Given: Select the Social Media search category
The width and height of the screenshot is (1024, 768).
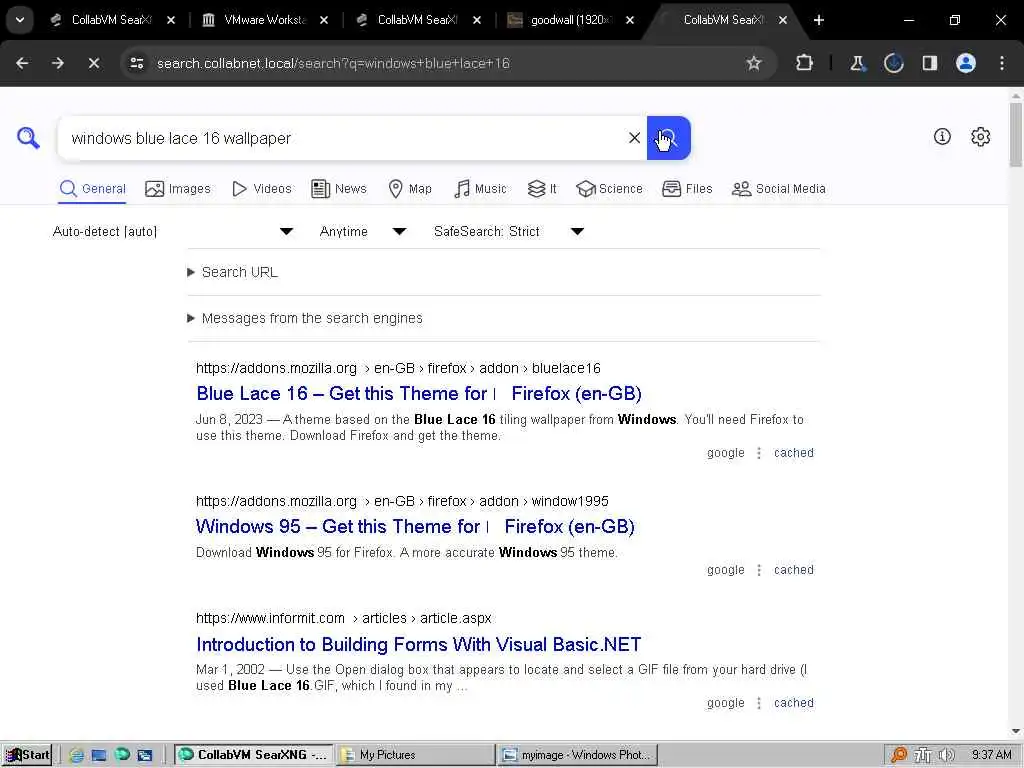Looking at the screenshot, I should pos(778,189).
